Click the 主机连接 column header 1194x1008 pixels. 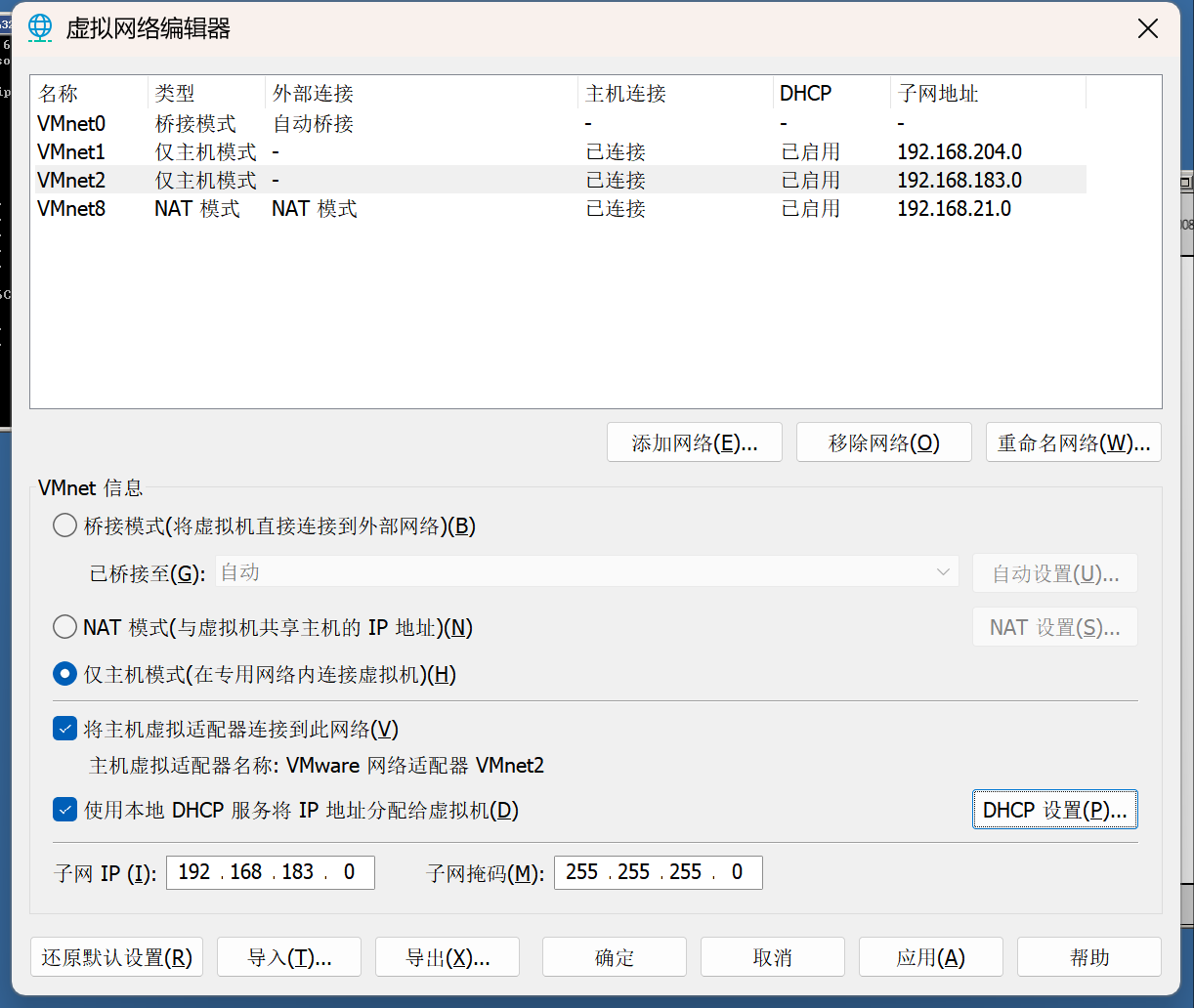pos(675,94)
